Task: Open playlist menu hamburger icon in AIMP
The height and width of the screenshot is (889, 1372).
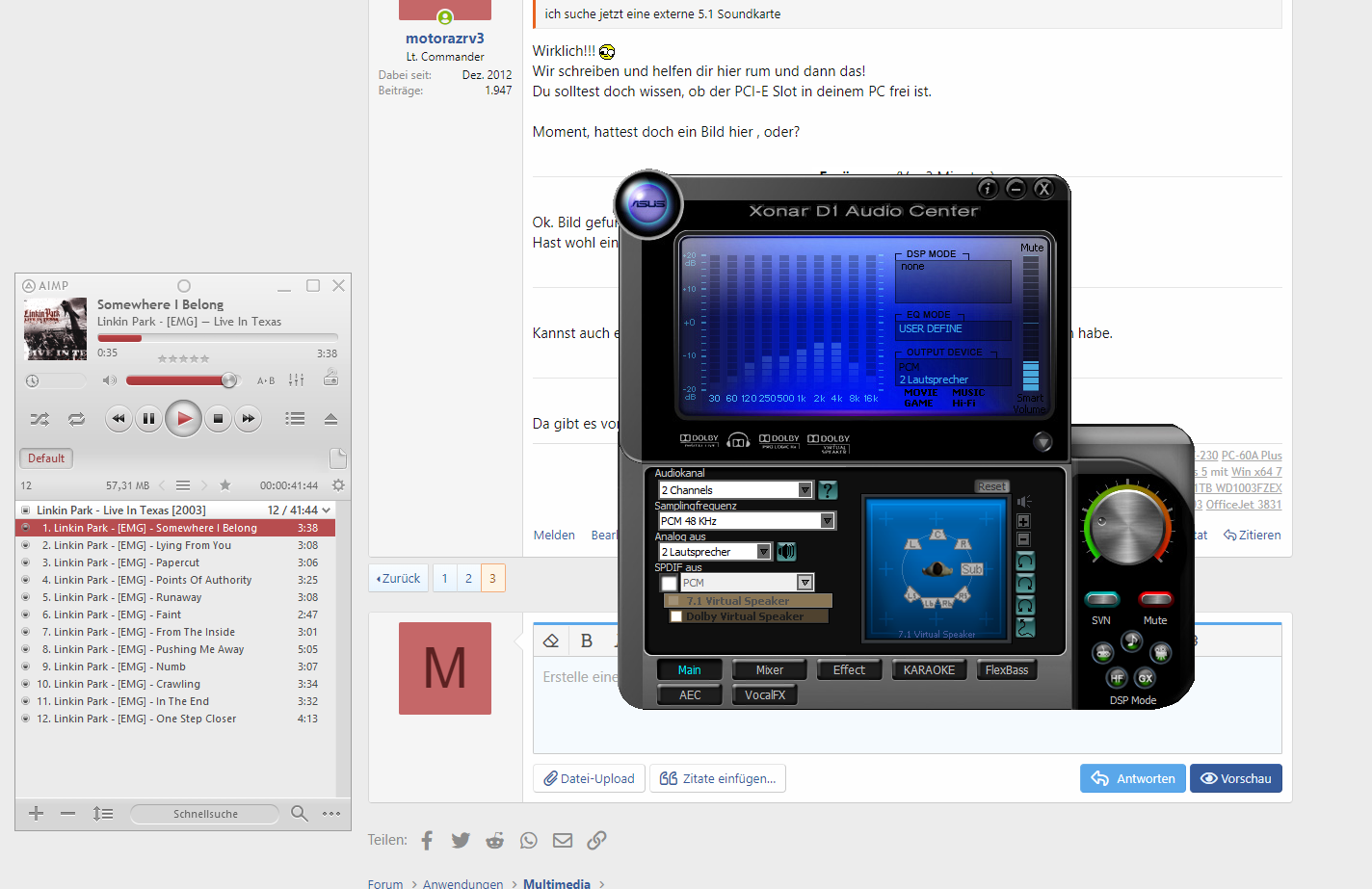Action: [183, 485]
